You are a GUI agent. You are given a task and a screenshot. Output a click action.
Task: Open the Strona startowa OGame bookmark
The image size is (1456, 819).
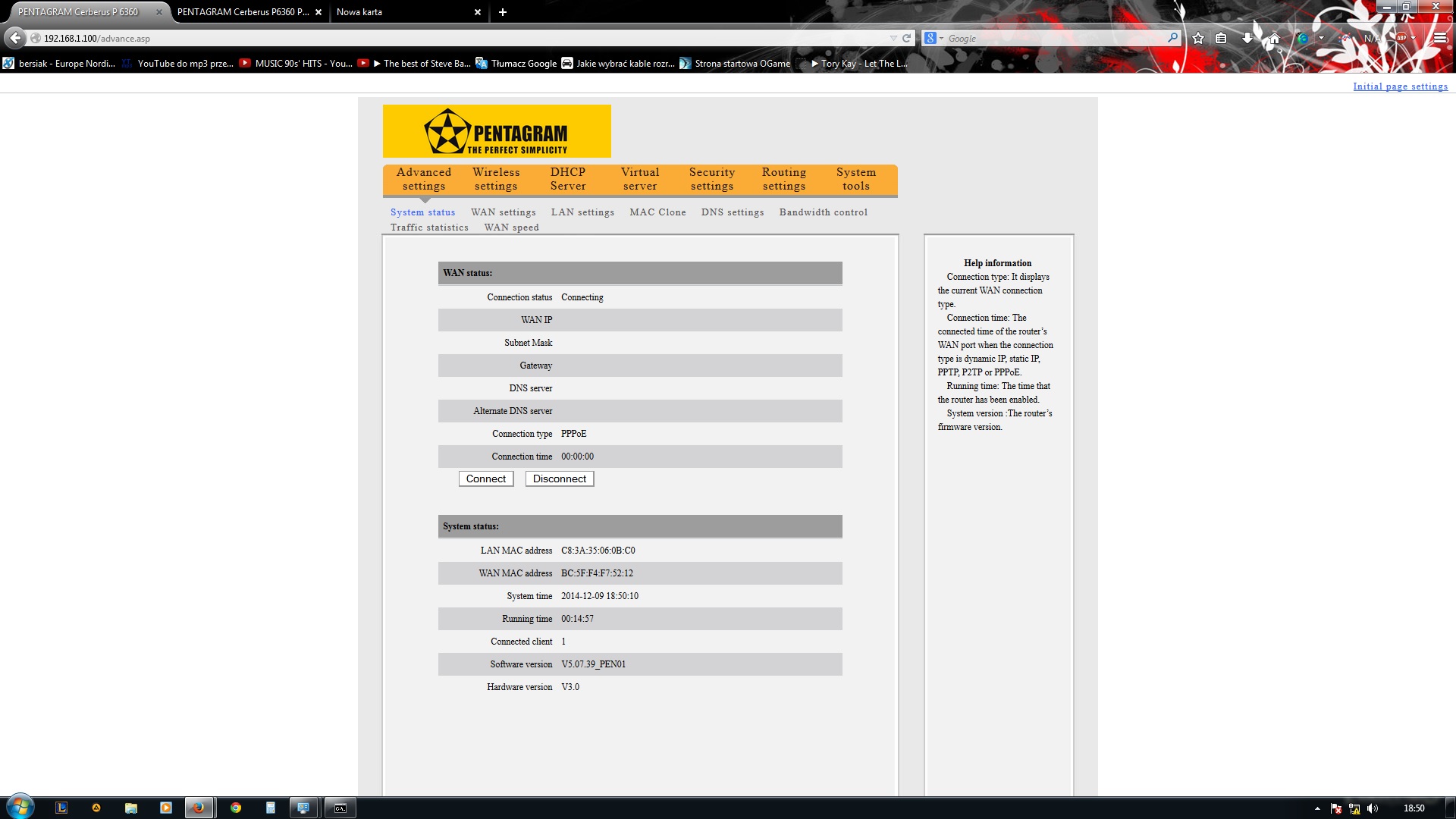point(735,64)
